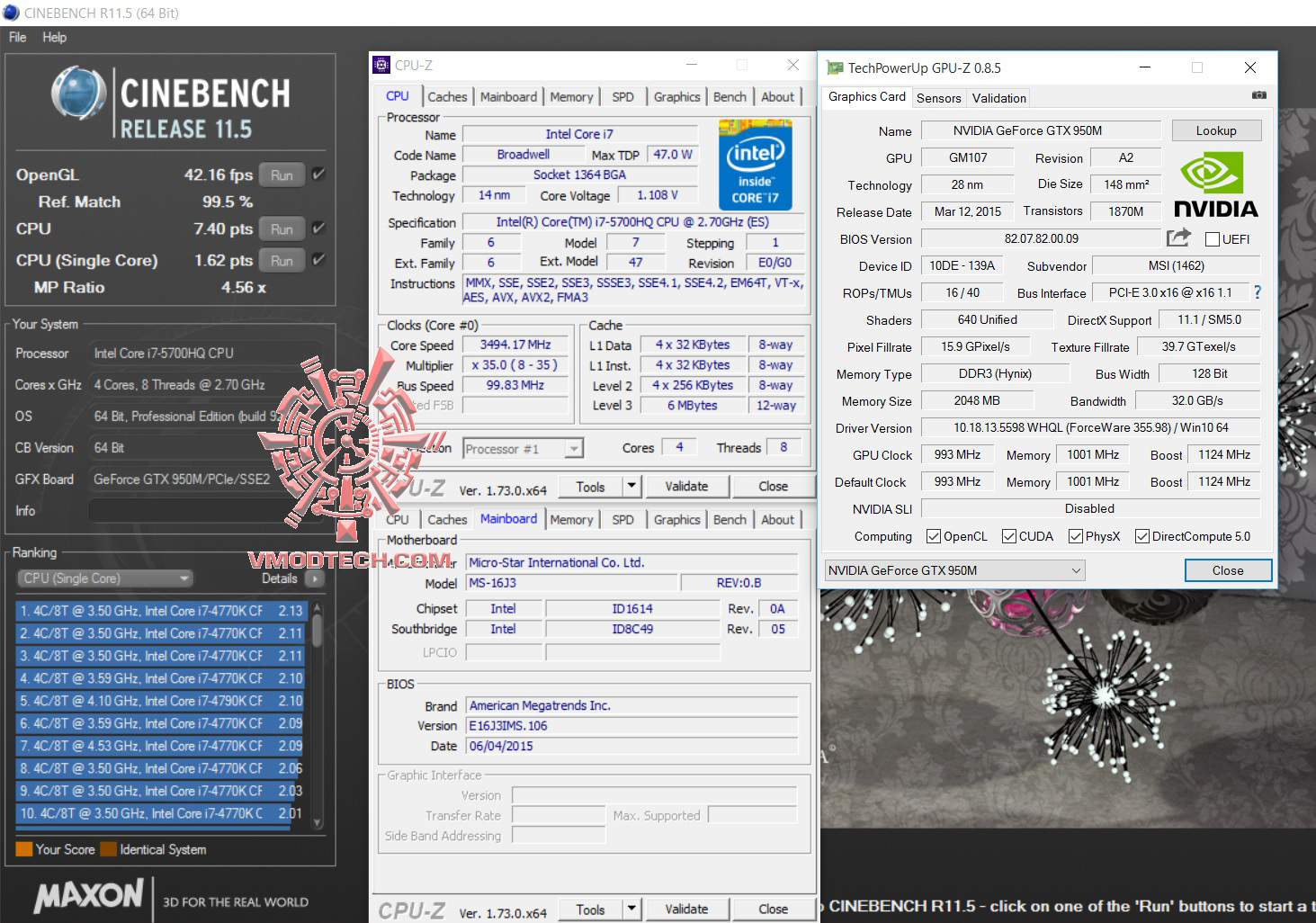The height and width of the screenshot is (923, 1316).
Task: Switch to the Graphics tab in lower CPU-Z
Action: 676,520
